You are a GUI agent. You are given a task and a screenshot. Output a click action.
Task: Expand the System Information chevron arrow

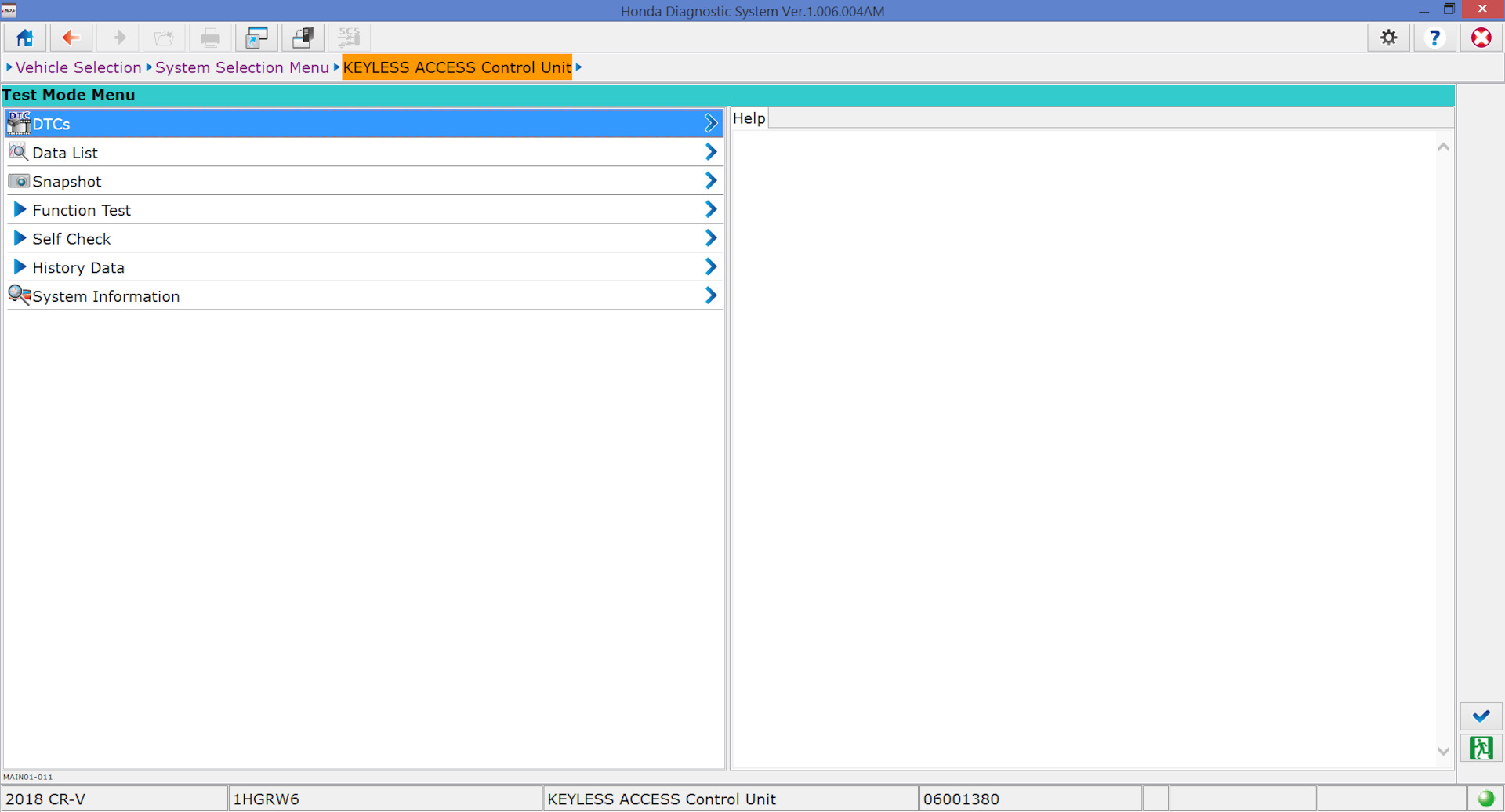710,295
